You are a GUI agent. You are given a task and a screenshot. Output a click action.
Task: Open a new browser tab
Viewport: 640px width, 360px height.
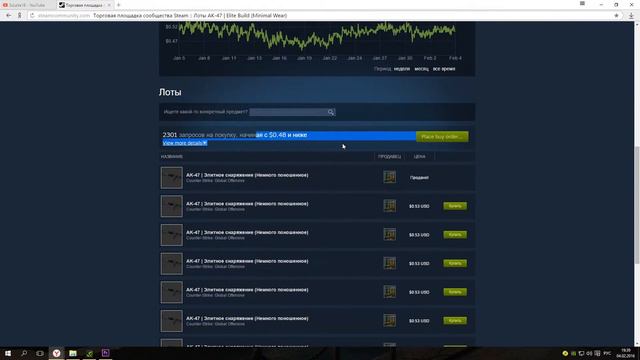point(119,5)
